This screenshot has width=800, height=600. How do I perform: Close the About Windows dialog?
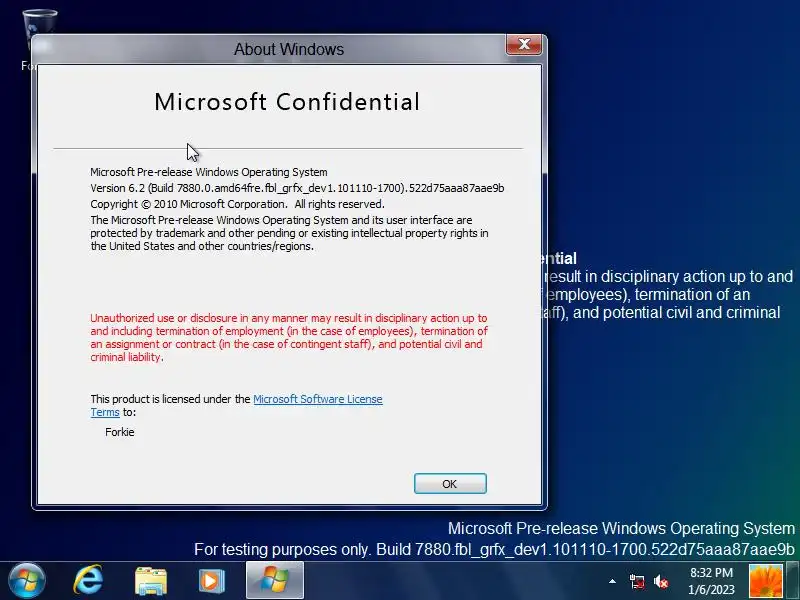pyautogui.click(x=524, y=44)
